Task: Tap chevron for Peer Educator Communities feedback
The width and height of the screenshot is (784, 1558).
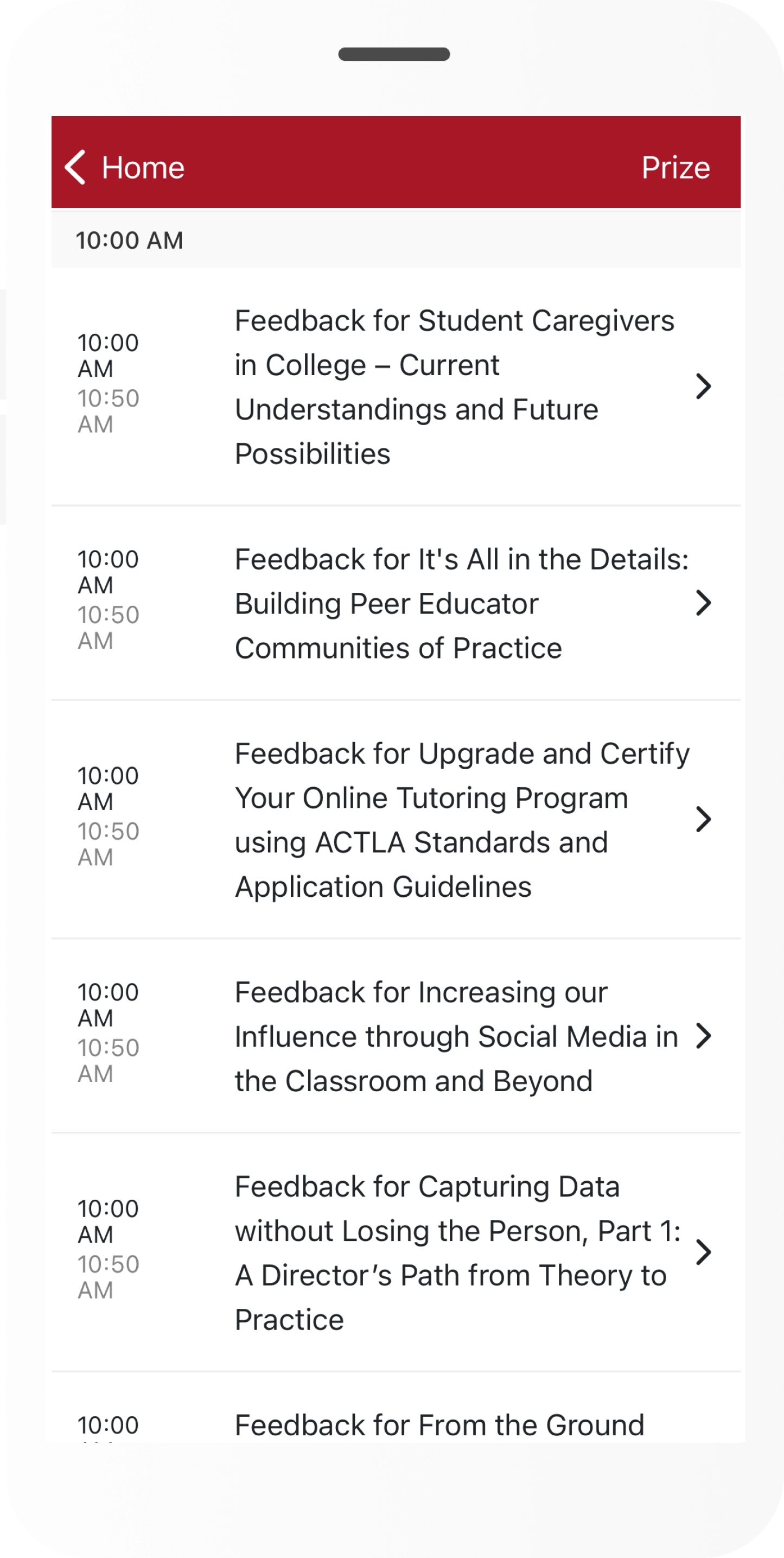Action: (703, 603)
